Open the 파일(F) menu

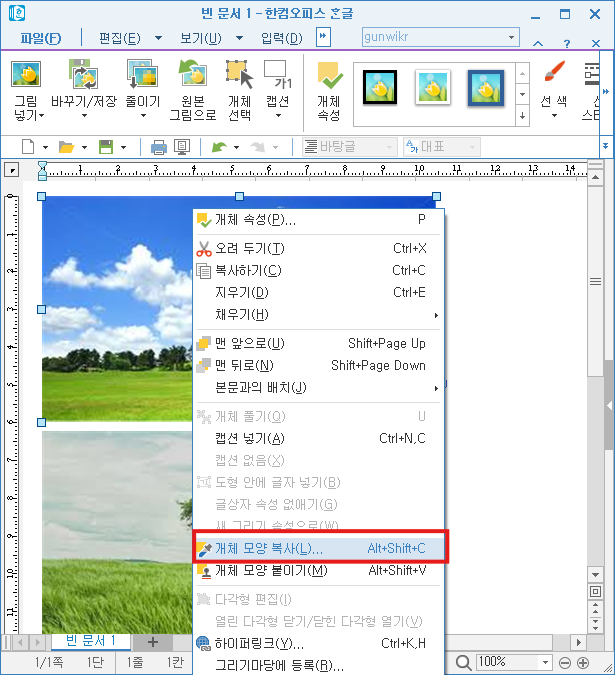41,38
